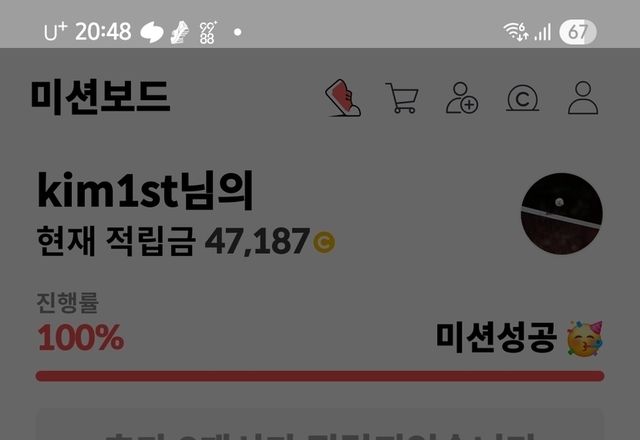Tap the gold coin beside 47,187
Screen dimensions: 640x440
(x=324, y=242)
